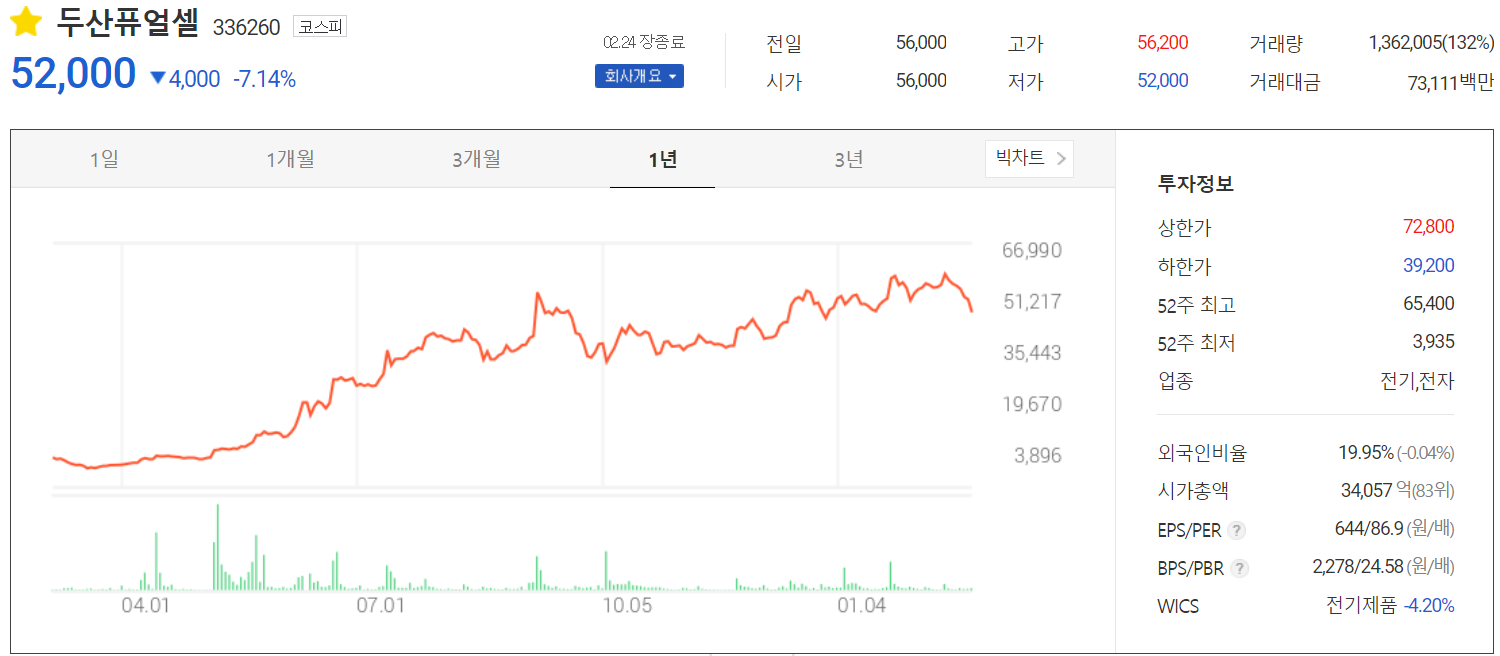Open the 회사개요 dropdown
The image size is (1500, 656).
coord(640,75)
